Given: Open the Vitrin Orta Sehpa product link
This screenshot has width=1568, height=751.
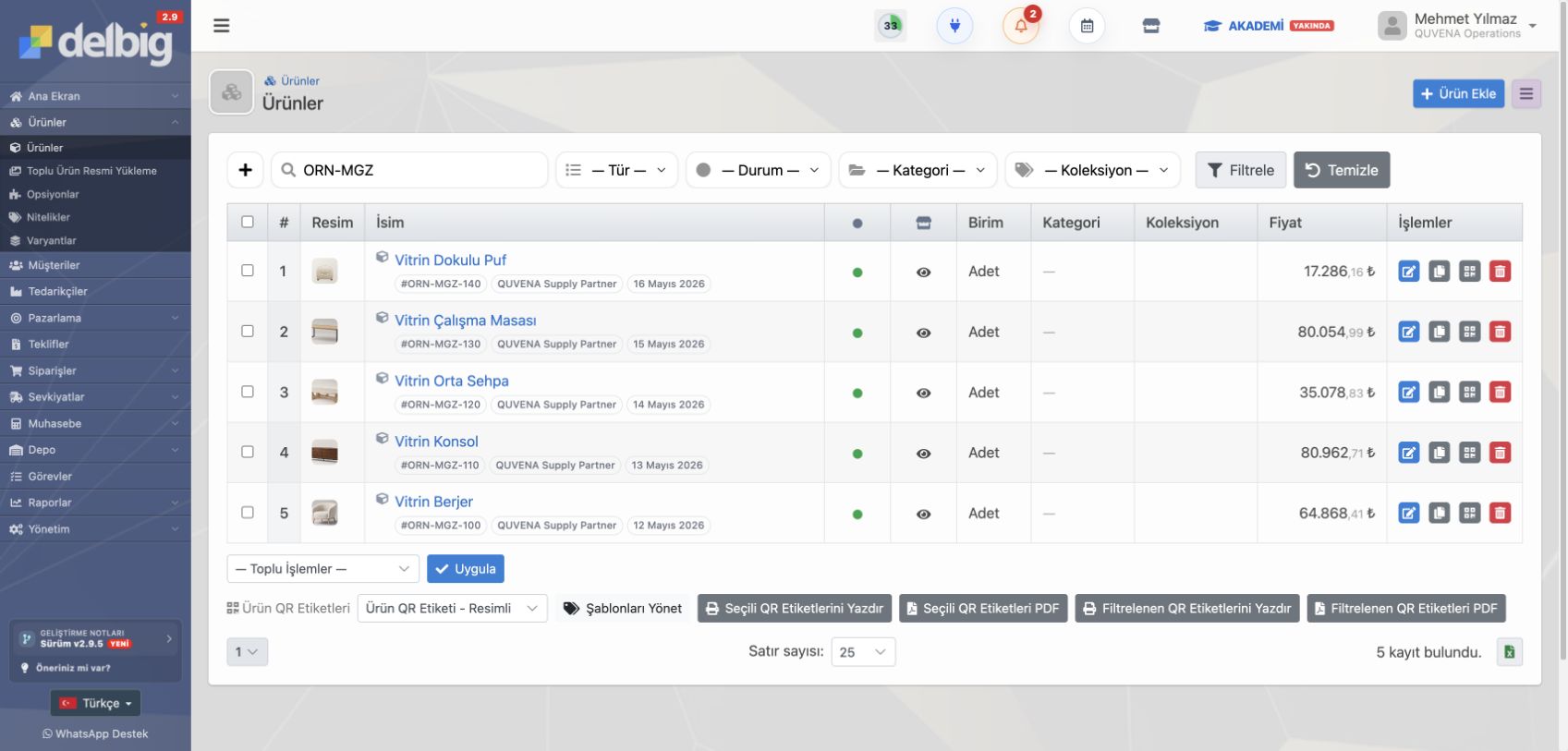Looking at the screenshot, I should 452,381.
